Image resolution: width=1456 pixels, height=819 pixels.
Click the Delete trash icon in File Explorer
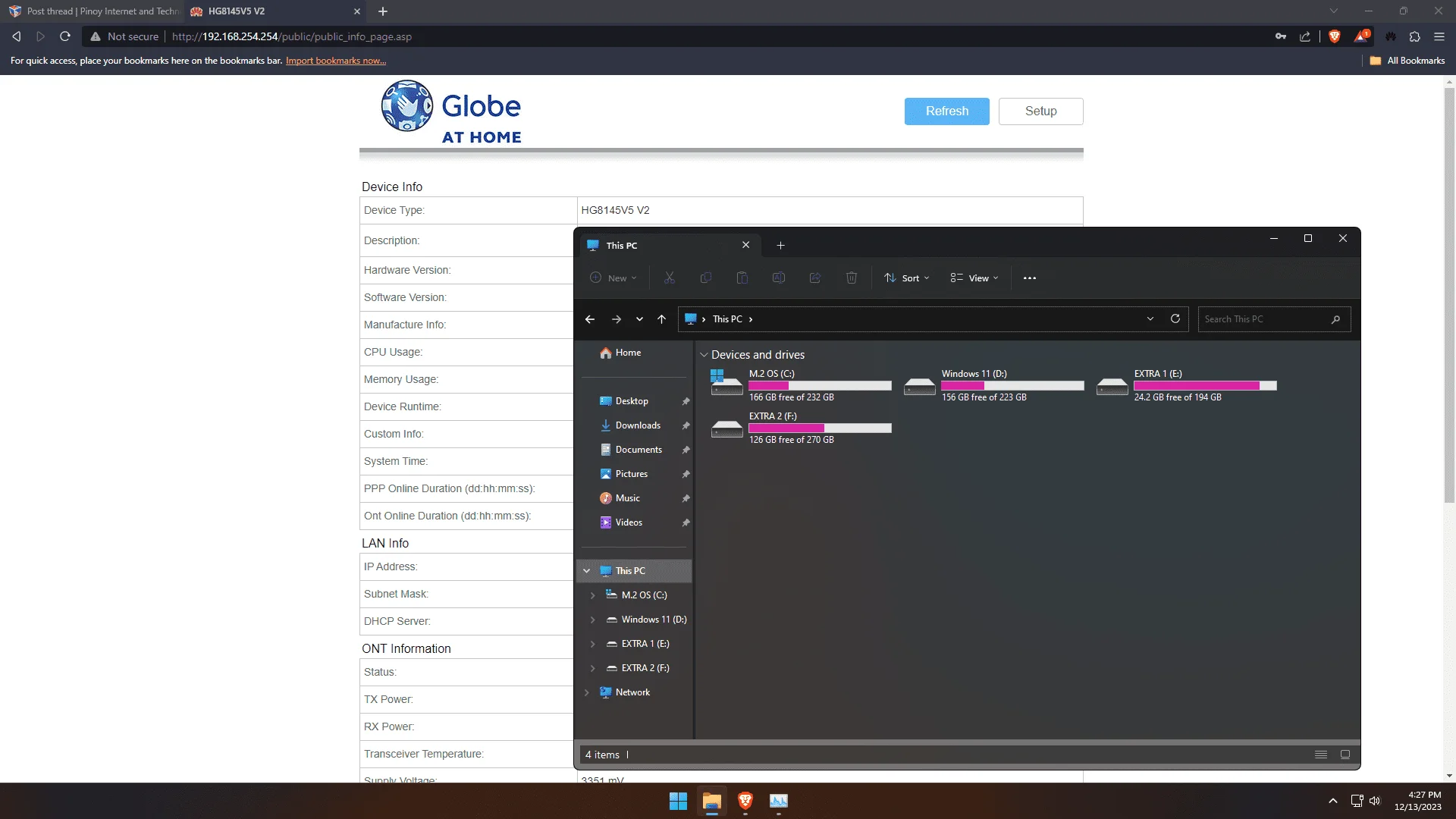852,278
